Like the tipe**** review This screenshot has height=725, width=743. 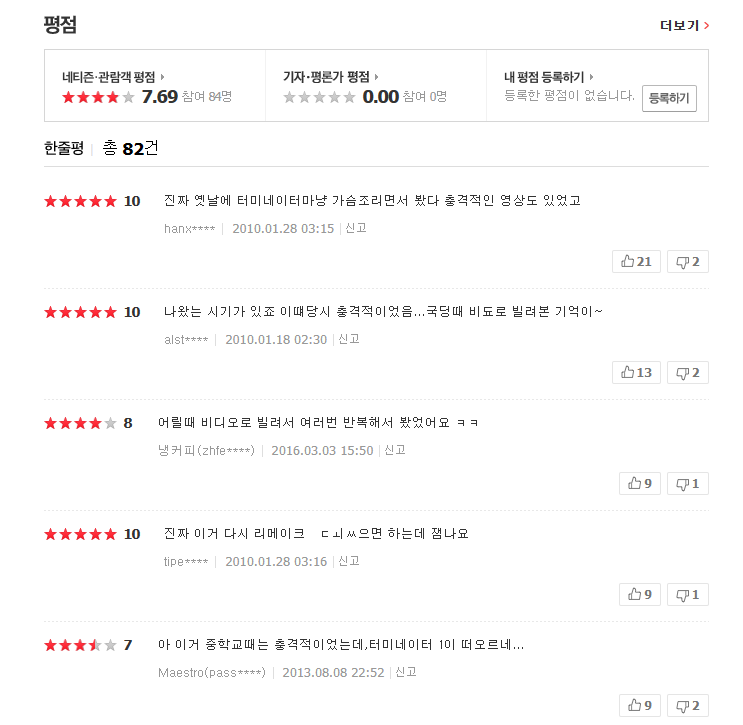tap(640, 594)
